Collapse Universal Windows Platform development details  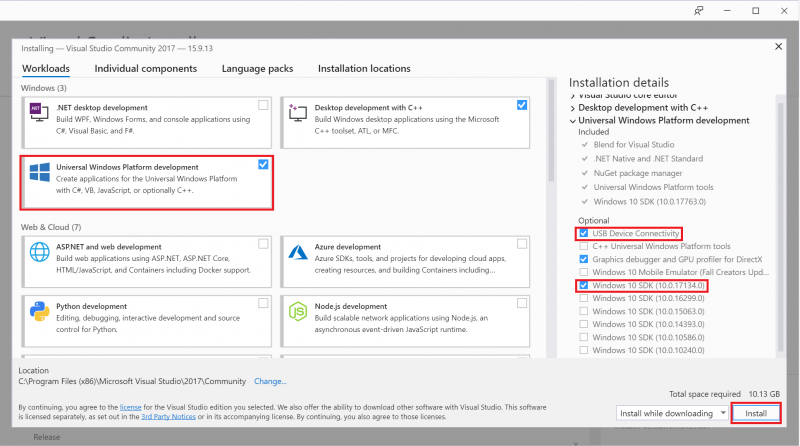click(572, 120)
